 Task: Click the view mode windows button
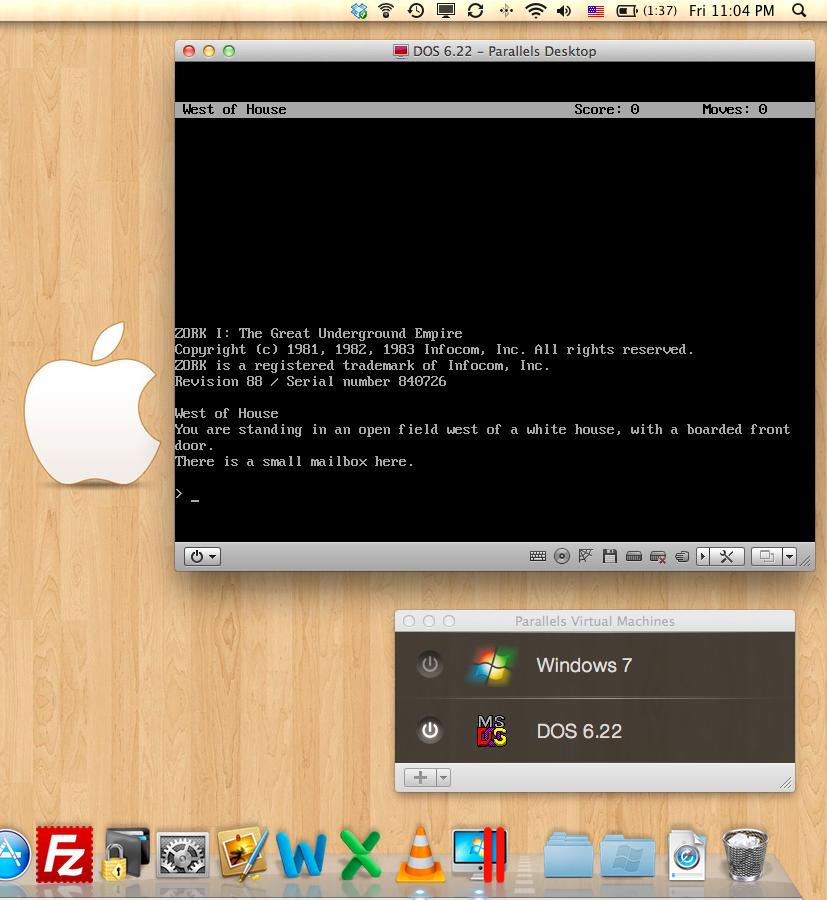pos(767,556)
